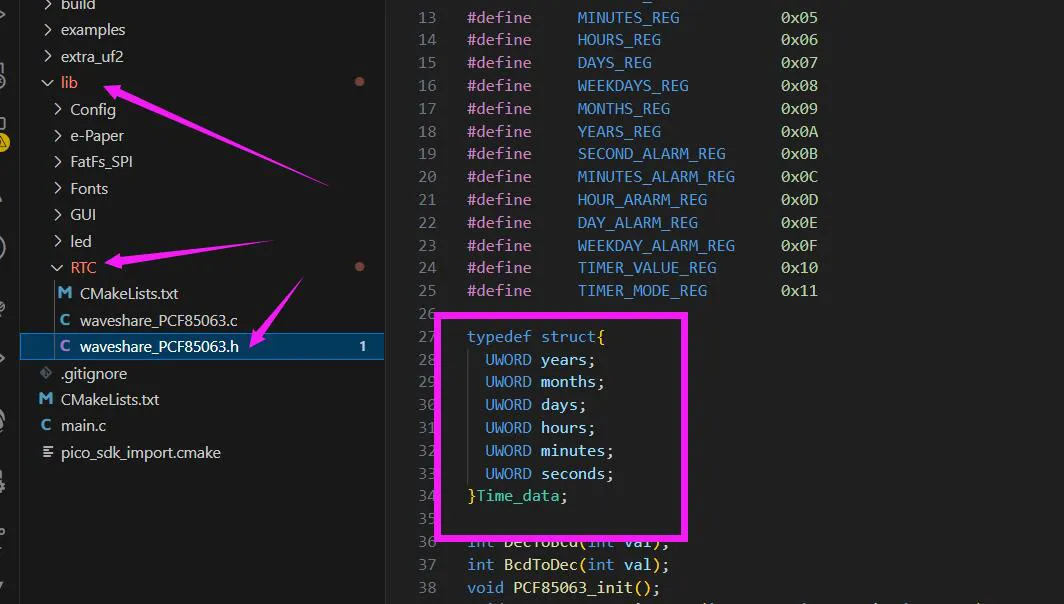Click the git icon beside .gitignore
The width and height of the screenshot is (1064, 604).
point(46,373)
